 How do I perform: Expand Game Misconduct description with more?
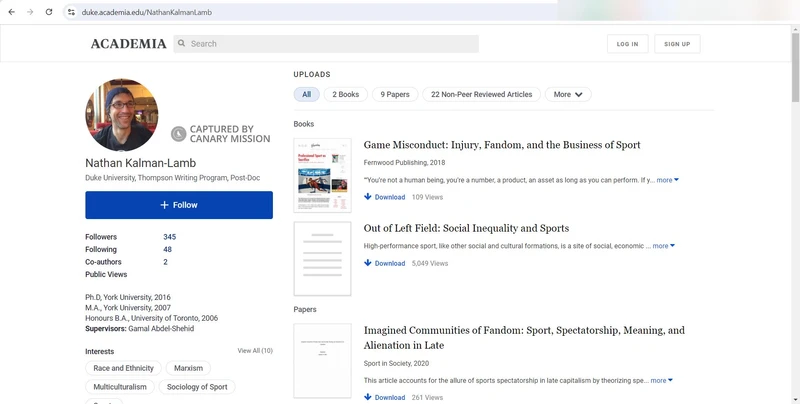(667, 180)
